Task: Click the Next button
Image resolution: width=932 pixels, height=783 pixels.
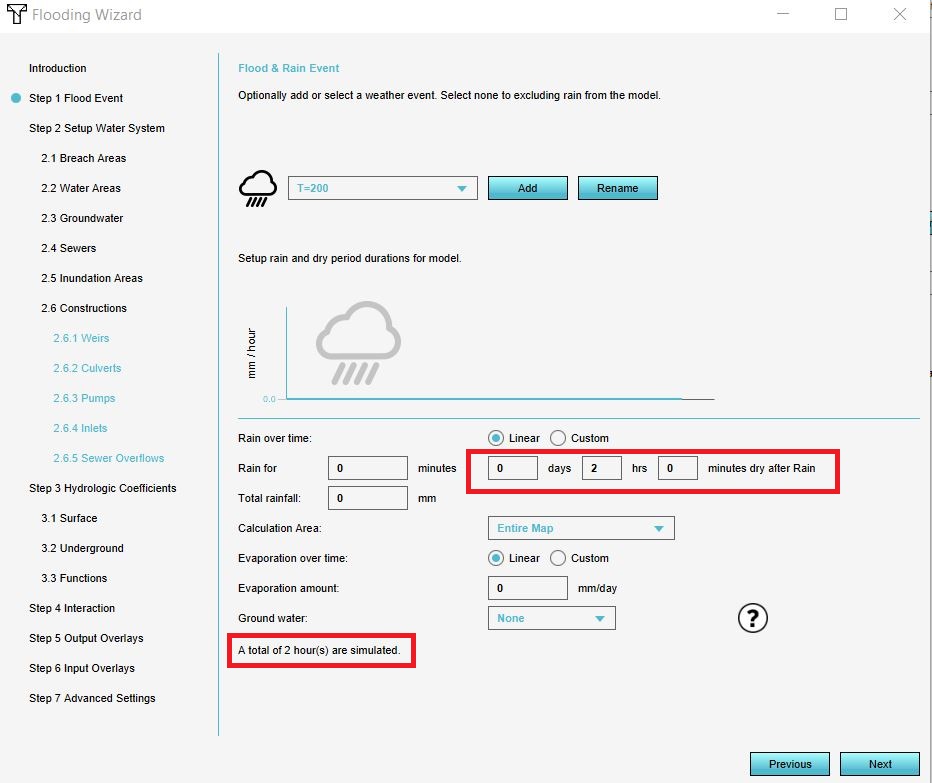Action: (879, 764)
